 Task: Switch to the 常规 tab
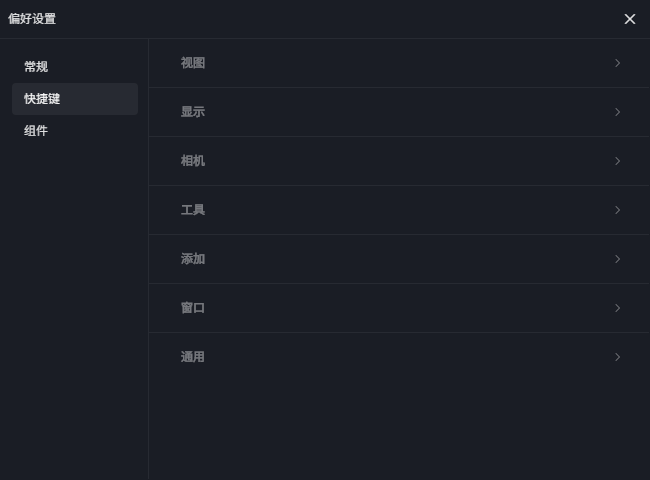click(36, 67)
